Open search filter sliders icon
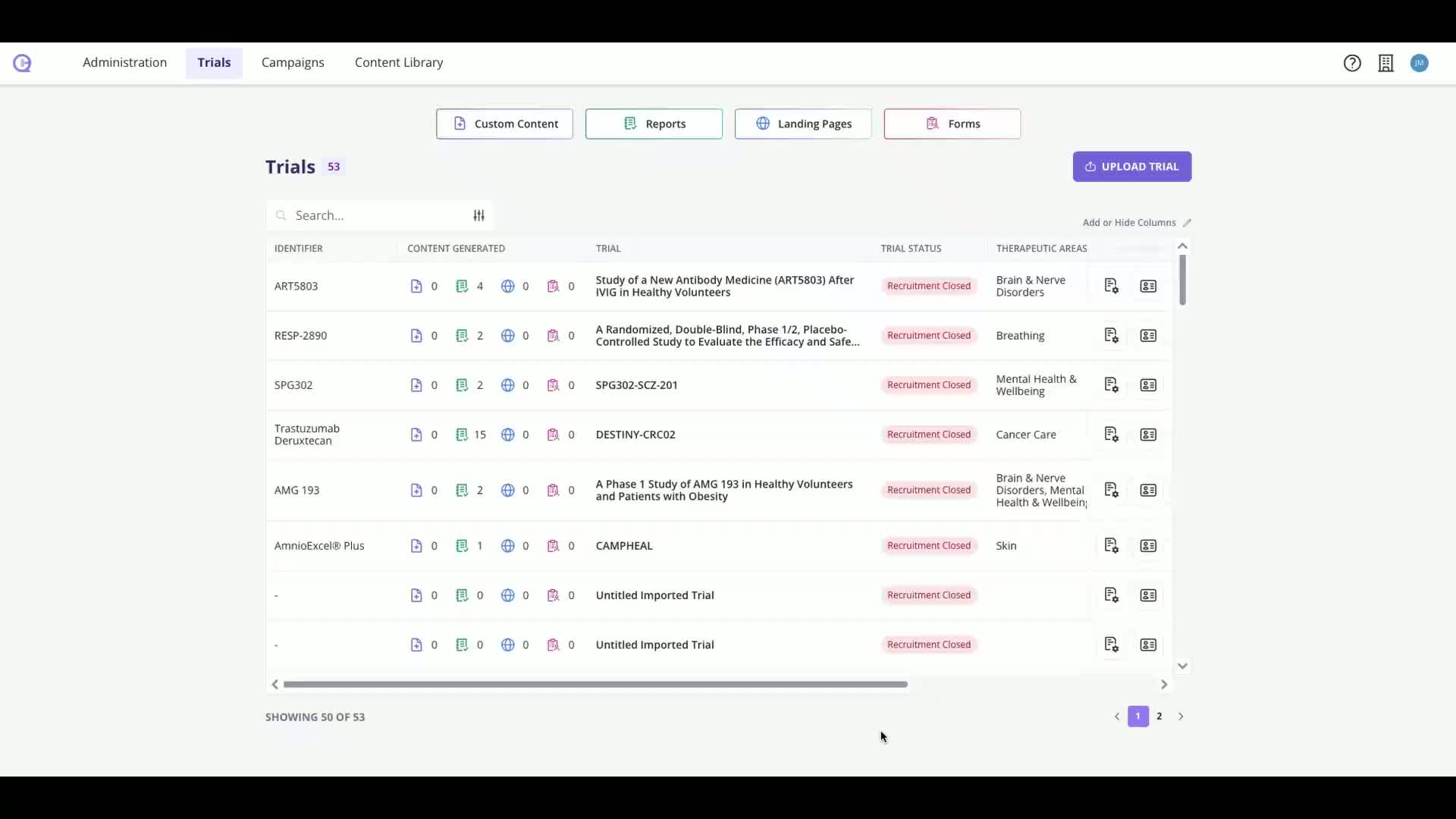The height and width of the screenshot is (819, 1456). [479, 215]
